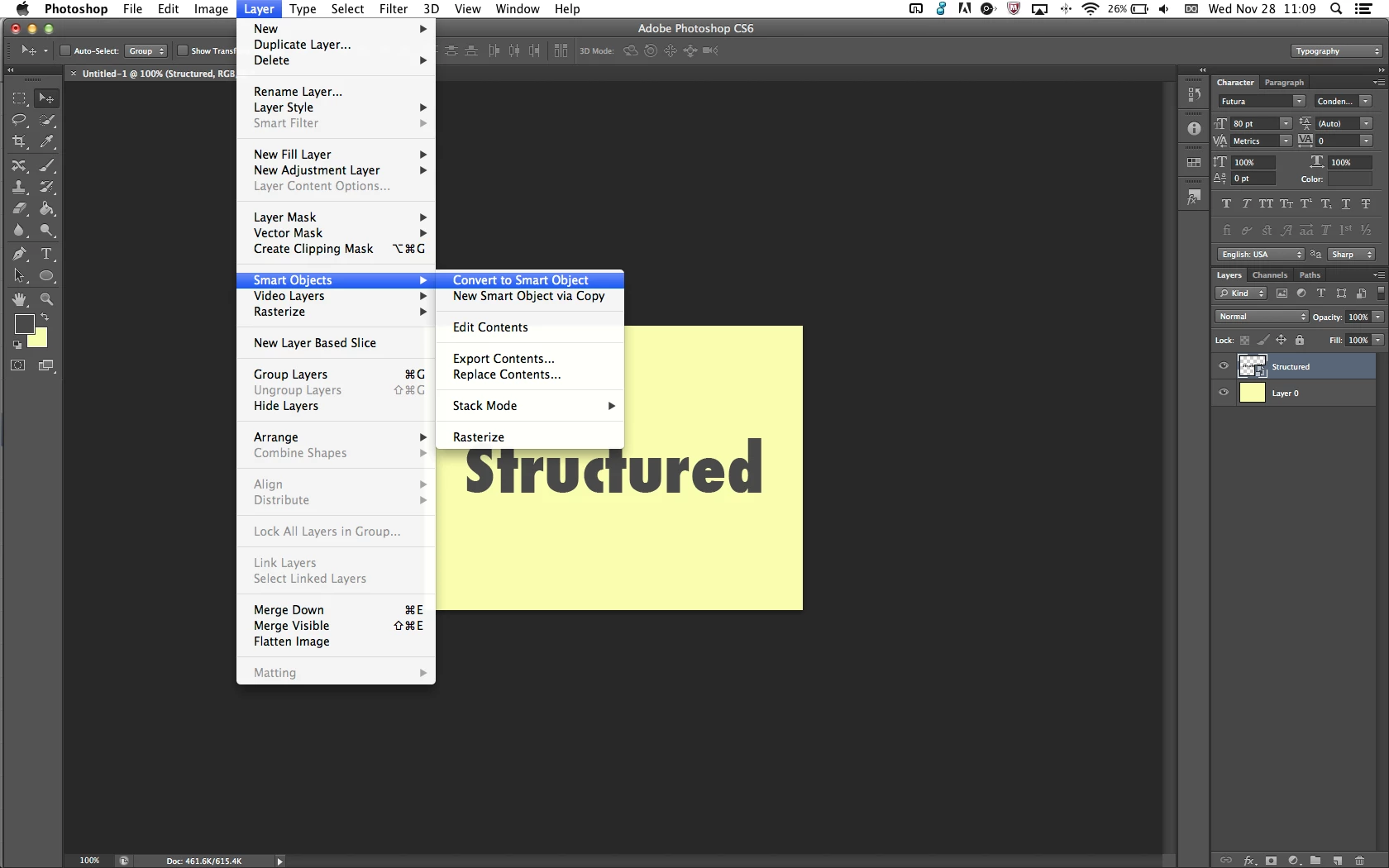Click Delete layer trash icon
1389x868 pixels.
click(1360, 861)
